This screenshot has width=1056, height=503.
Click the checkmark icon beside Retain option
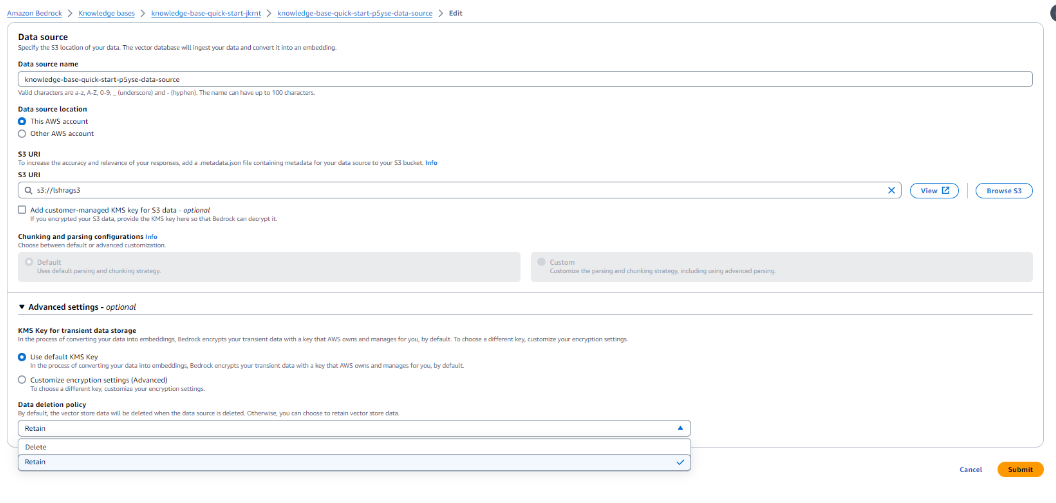680,462
